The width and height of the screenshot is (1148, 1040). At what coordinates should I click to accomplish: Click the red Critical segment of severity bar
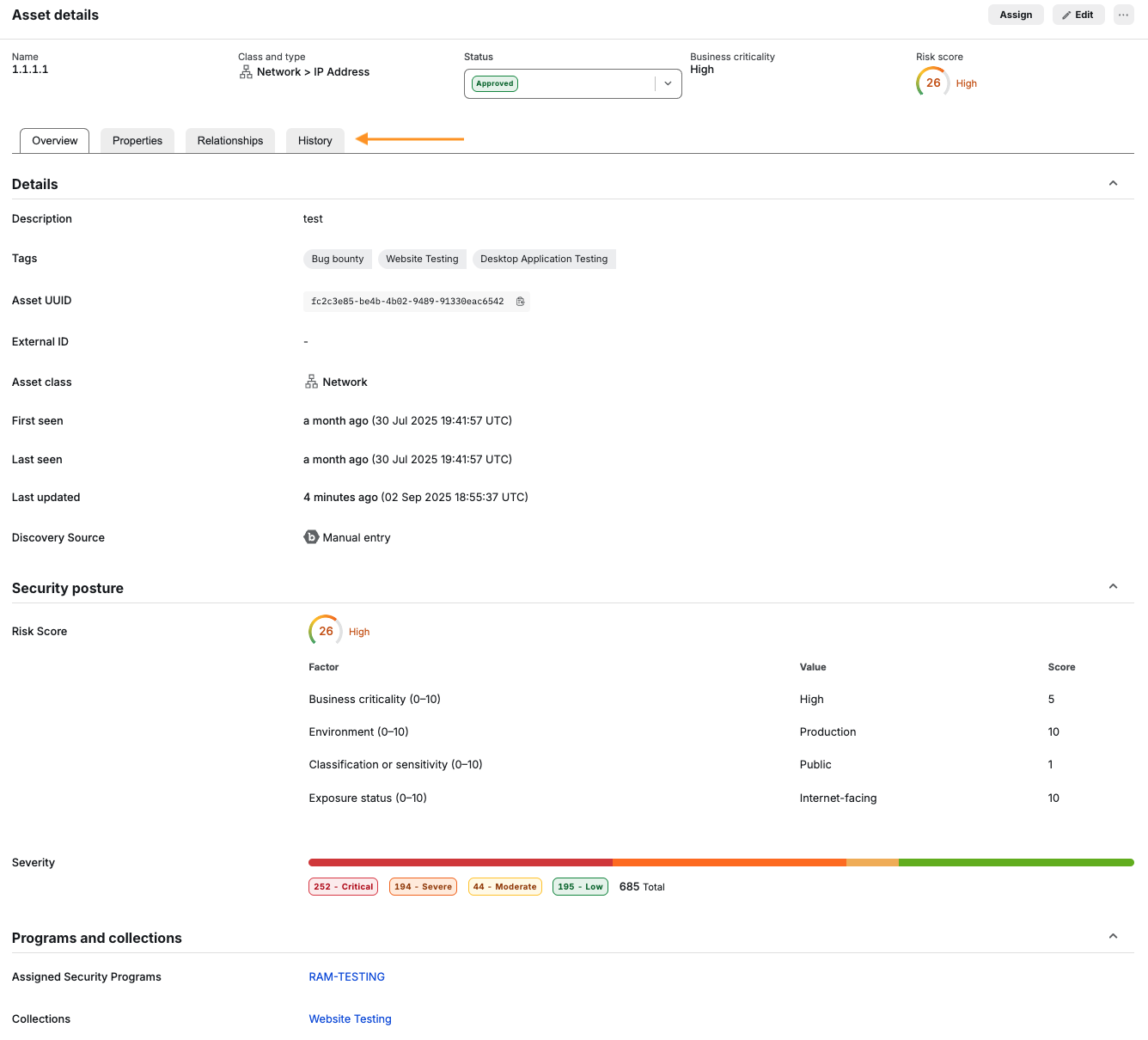coord(461,862)
